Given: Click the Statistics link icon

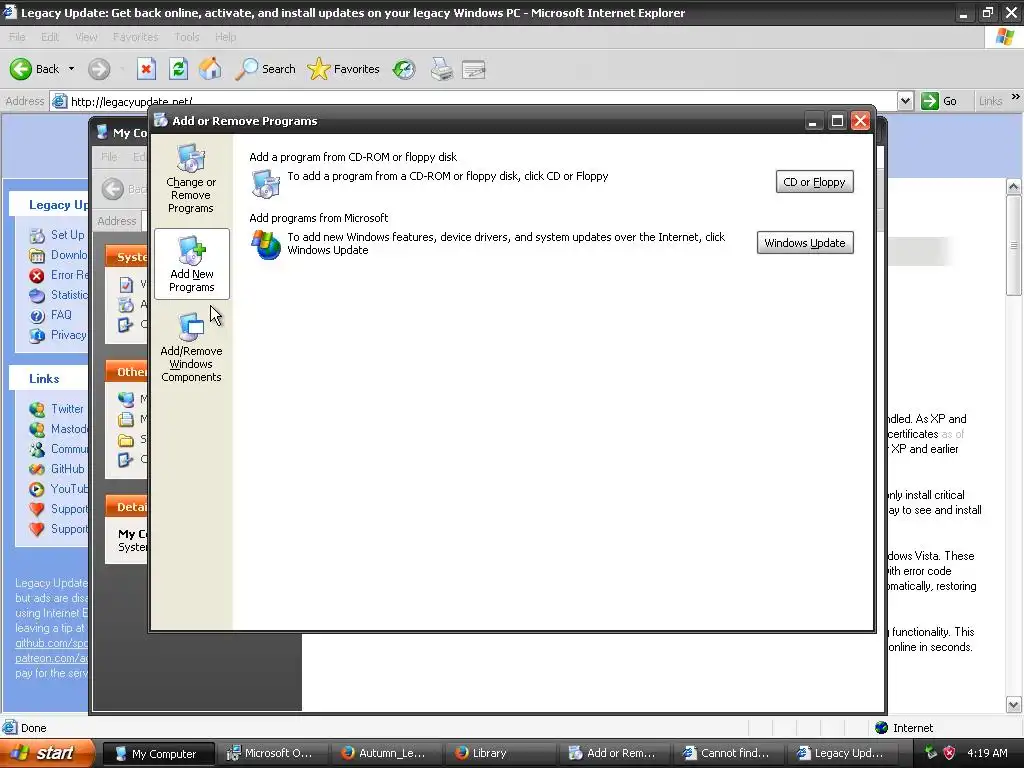Looking at the screenshot, I should click(x=37, y=295).
